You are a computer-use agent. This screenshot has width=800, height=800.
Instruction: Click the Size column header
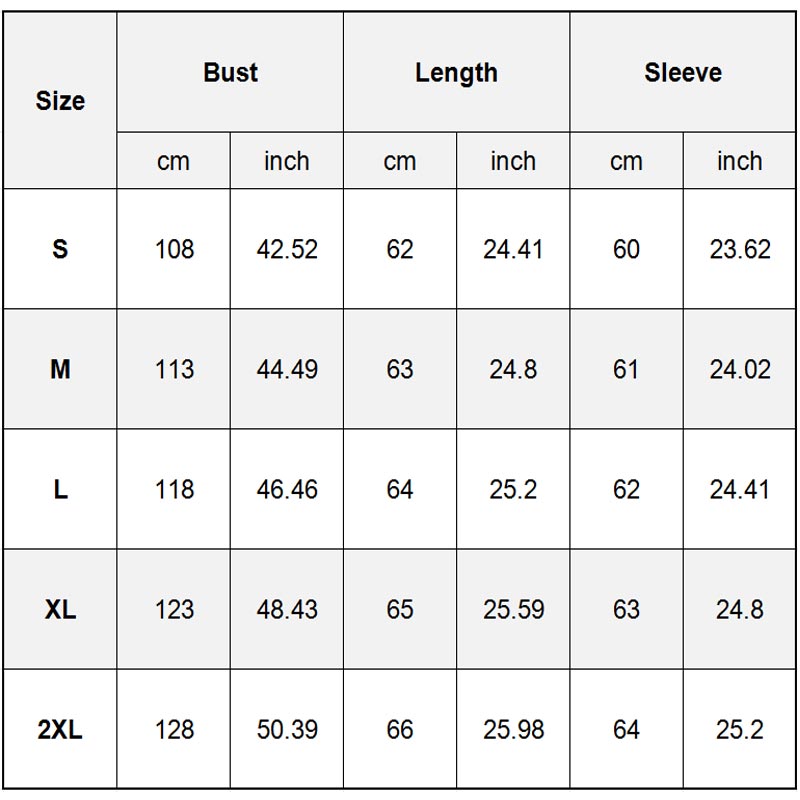[x=60, y=101]
